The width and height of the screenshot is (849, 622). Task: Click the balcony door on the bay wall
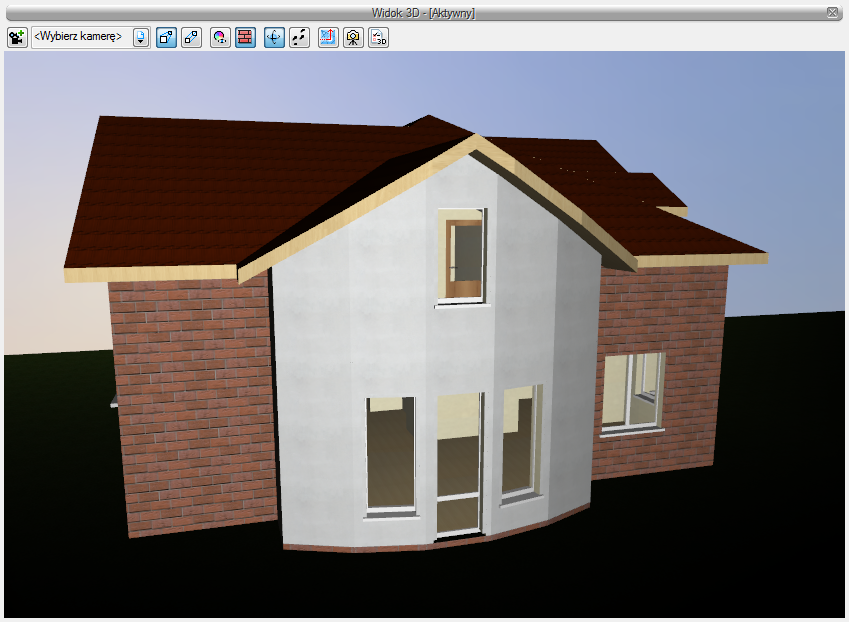coord(459,464)
